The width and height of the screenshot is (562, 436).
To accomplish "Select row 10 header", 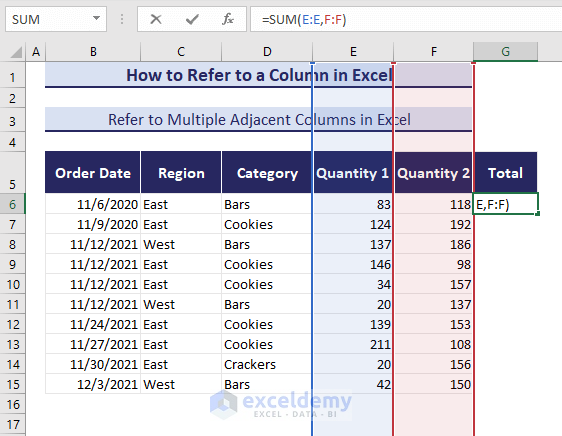I will click(13, 284).
